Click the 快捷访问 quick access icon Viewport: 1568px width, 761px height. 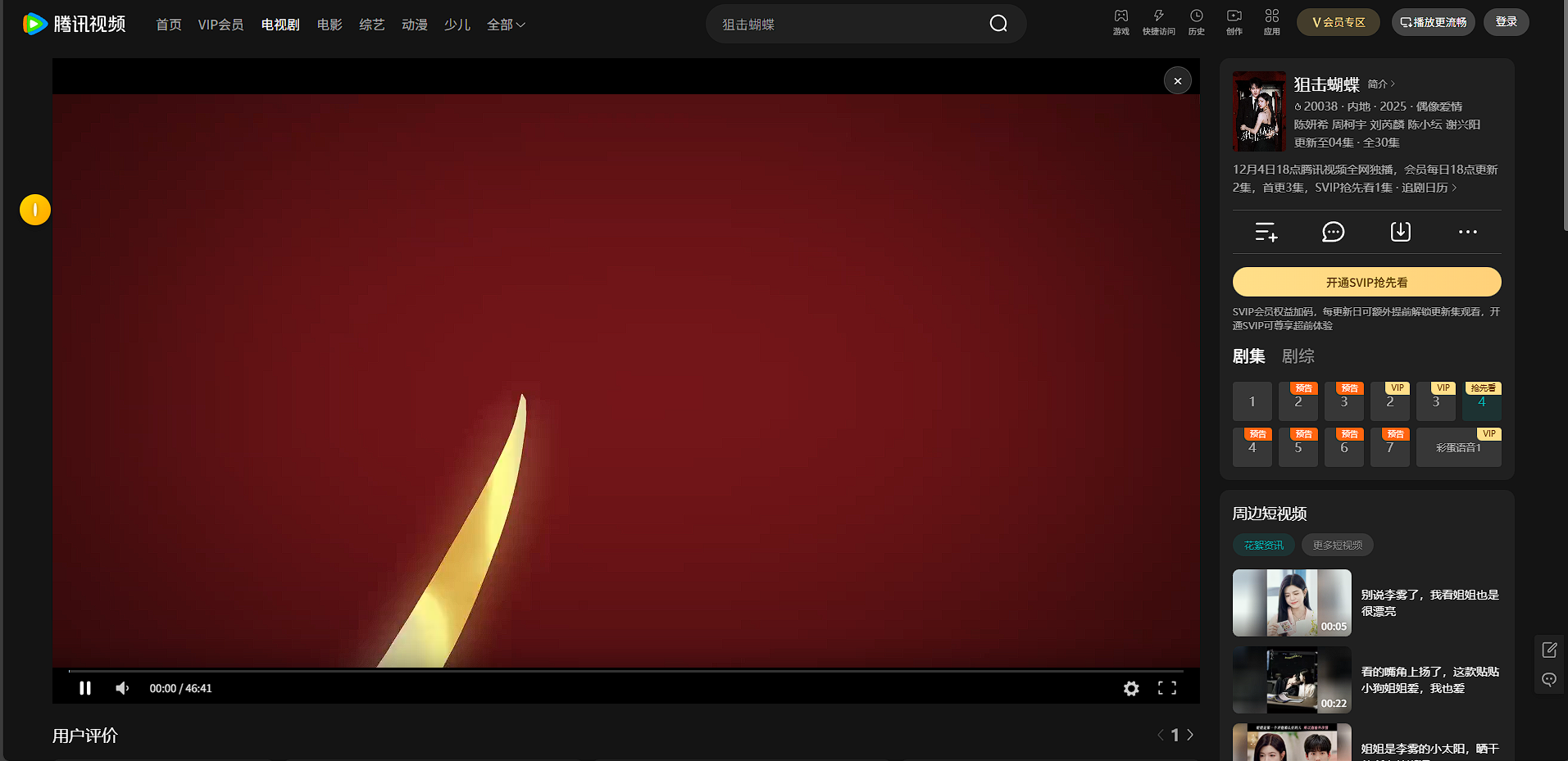(1158, 22)
